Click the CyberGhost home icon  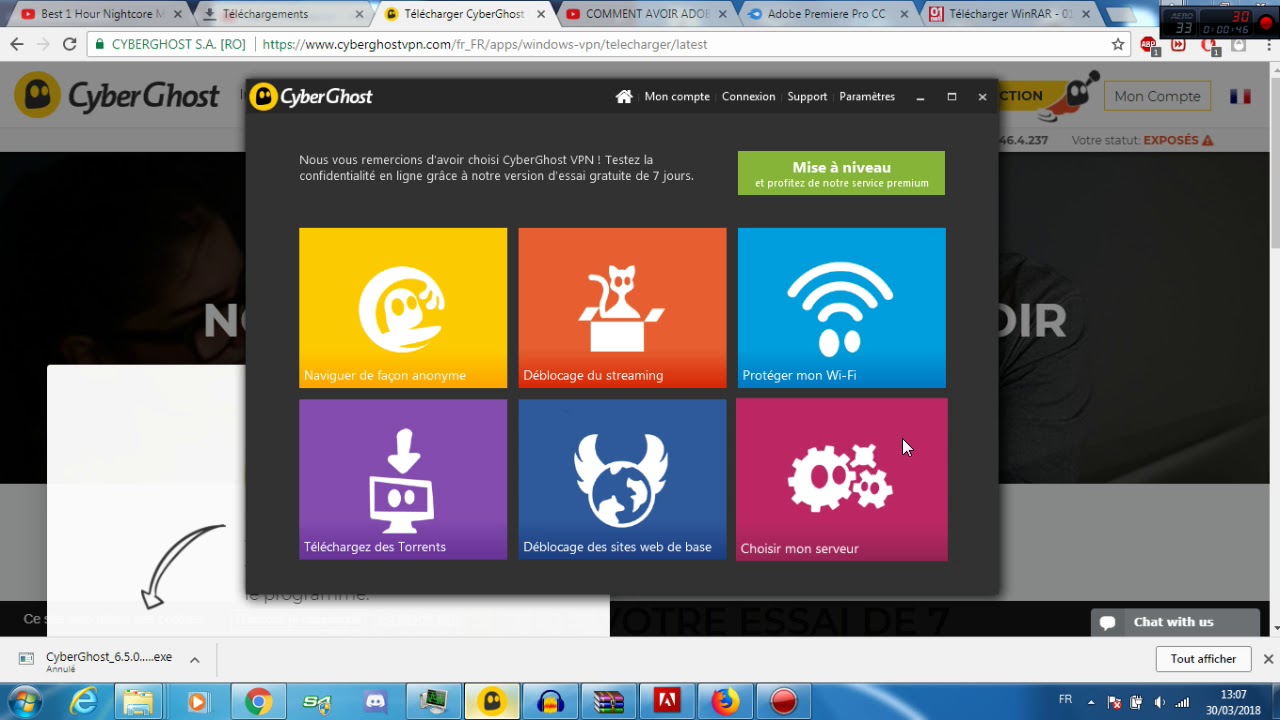[624, 96]
